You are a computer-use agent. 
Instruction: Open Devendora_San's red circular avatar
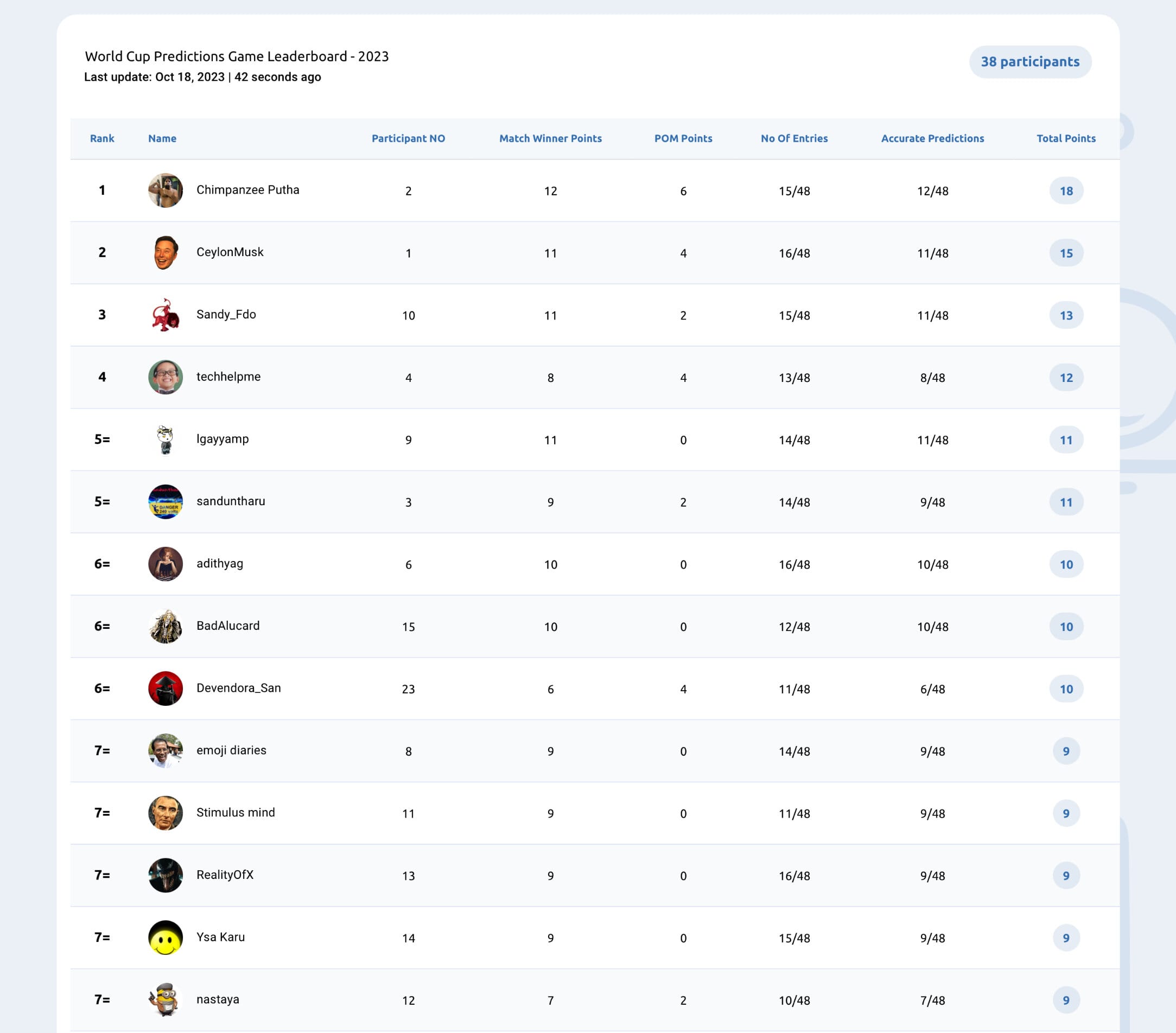click(165, 688)
